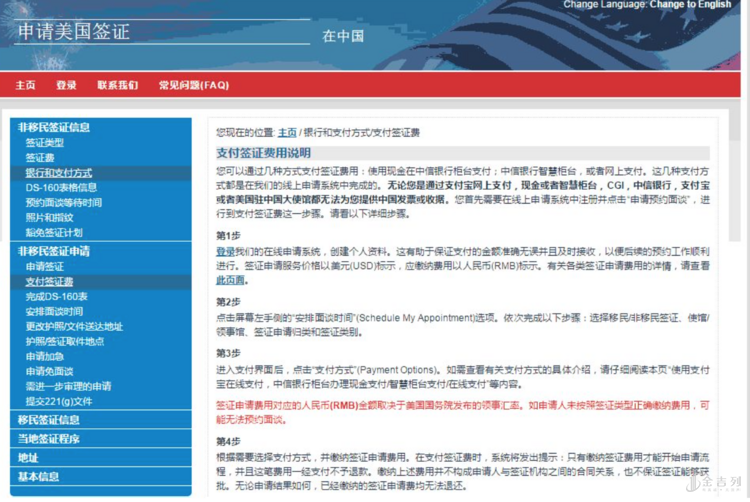Expand the 地址 sidebar section
The image size is (750, 502).
coord(28,458)
